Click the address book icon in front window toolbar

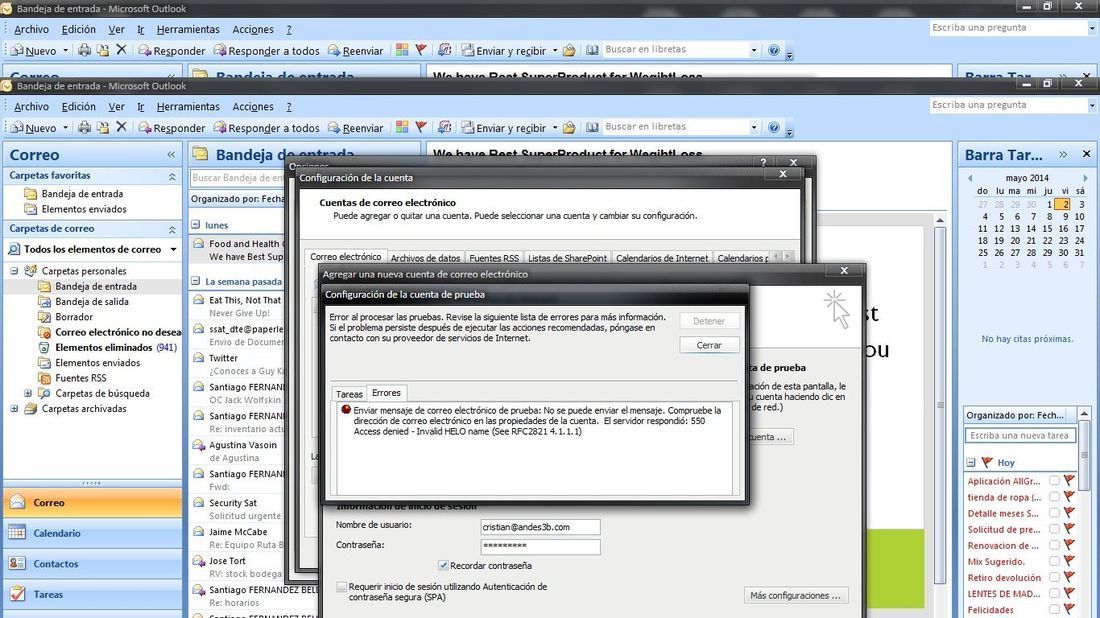click(592, 127)
